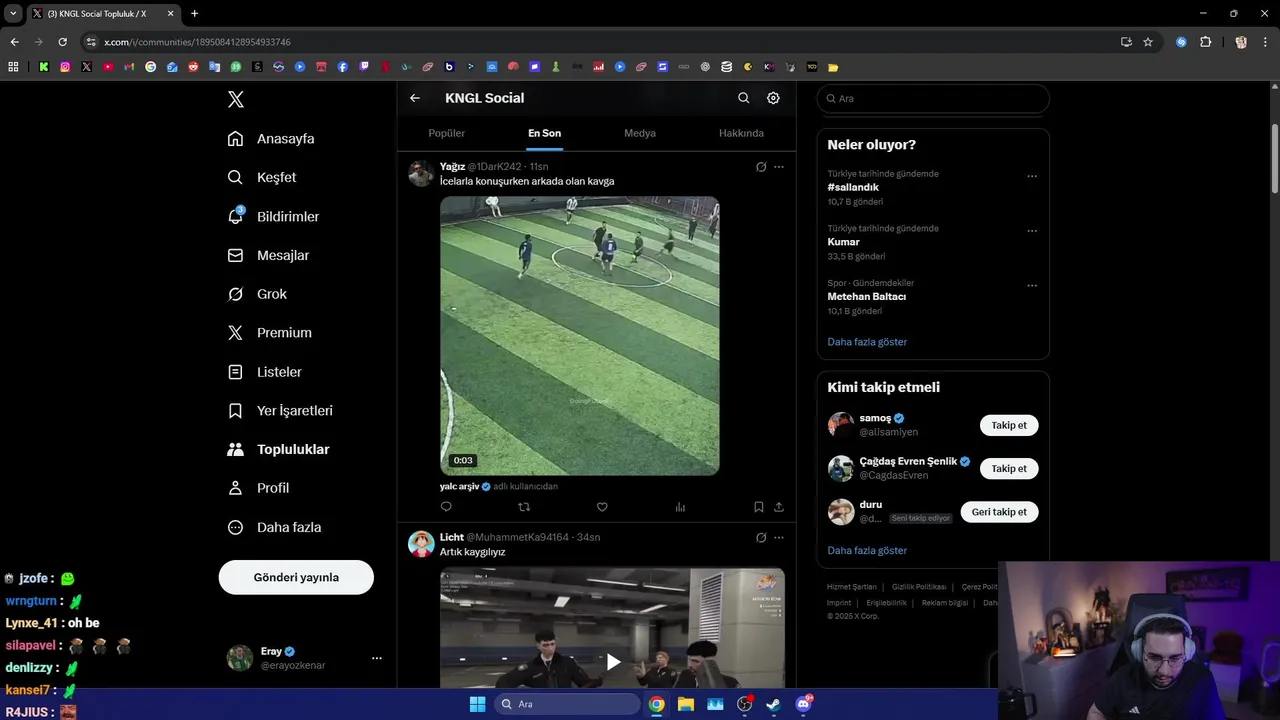1280x720 pixels.
Task: Open yalc arşiv source link
Action: (460, 486)
